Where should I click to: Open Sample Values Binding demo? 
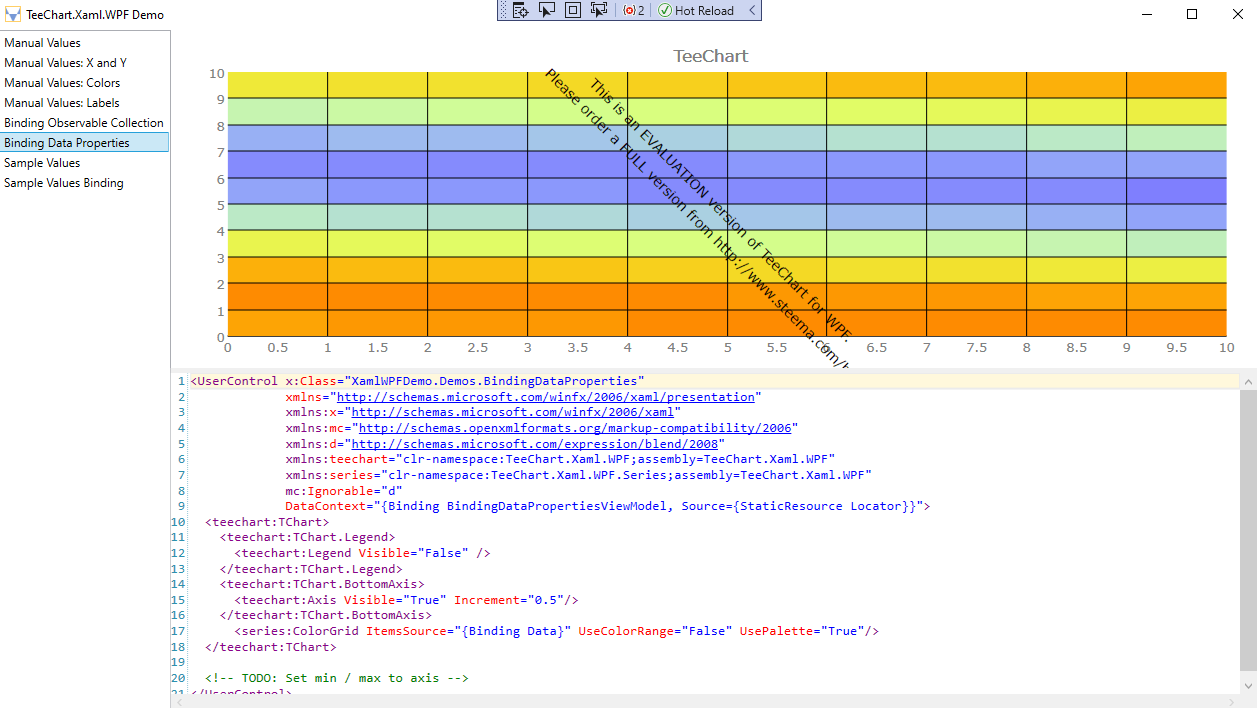click(x=85, y=183)
